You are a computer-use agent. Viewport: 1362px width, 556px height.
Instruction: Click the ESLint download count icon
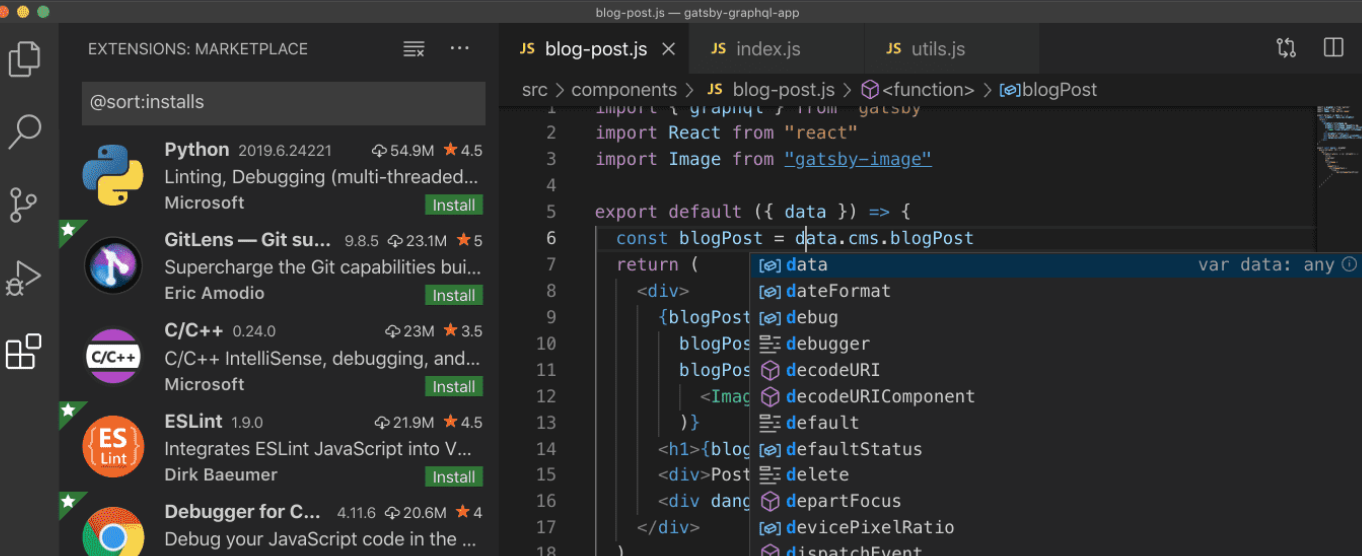(x=382, y=422)
